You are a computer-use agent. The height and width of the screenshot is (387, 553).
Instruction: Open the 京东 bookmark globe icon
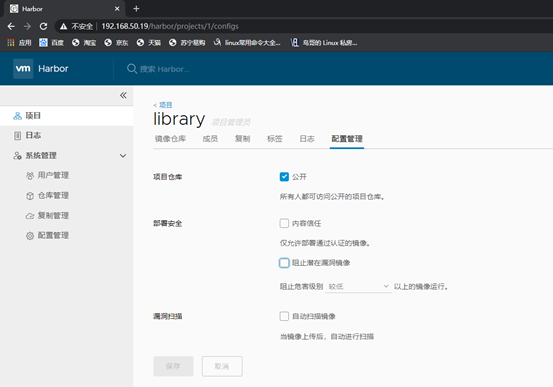[108, 43]
